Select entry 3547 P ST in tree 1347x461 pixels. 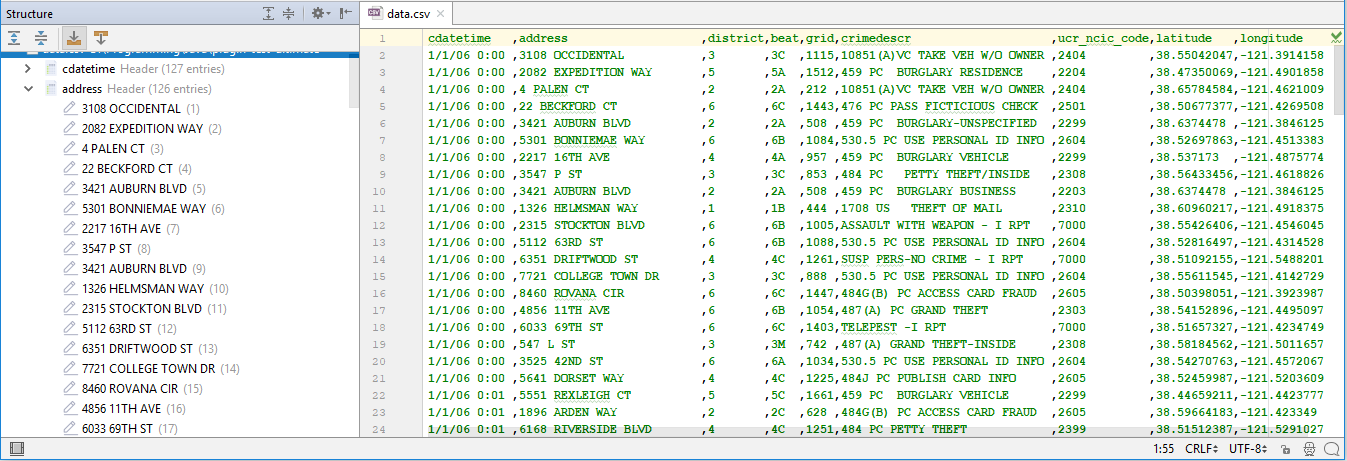point(116,249)
